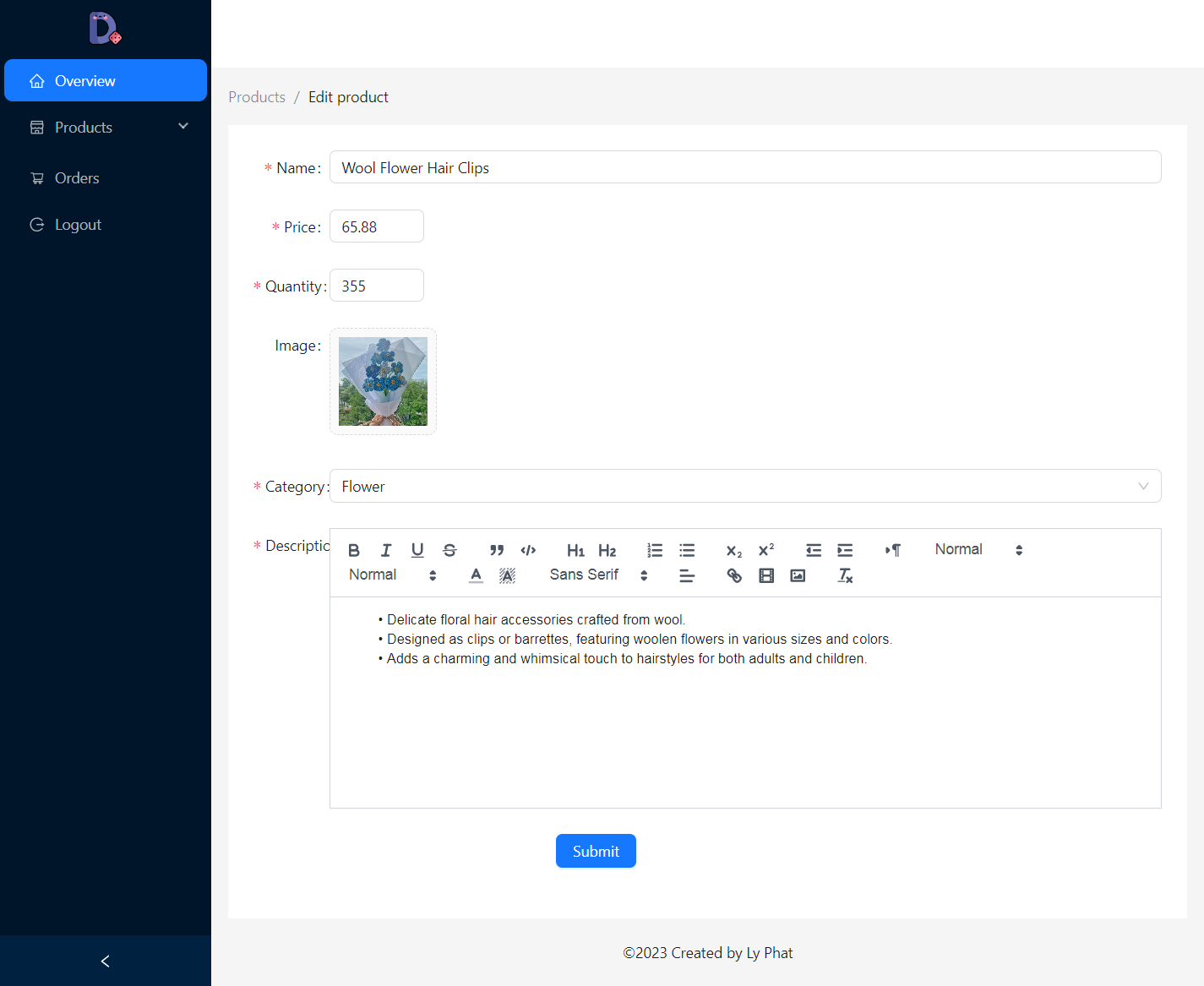Navigate back via the Products breadcrumb link
The height and width of the screenshot is (986, 1204).
click(256, 96)
